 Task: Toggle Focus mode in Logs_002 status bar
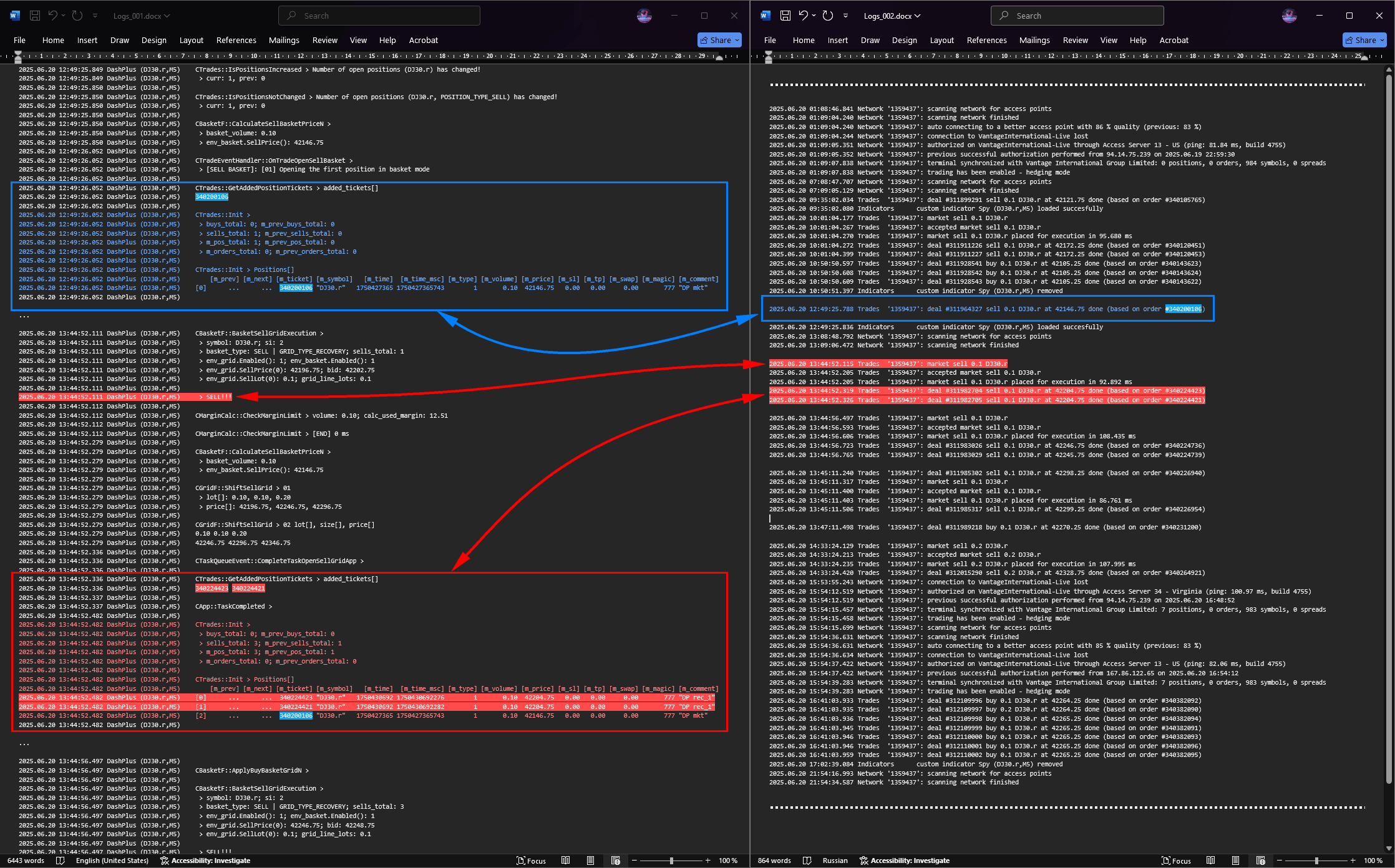(1176, 861)
